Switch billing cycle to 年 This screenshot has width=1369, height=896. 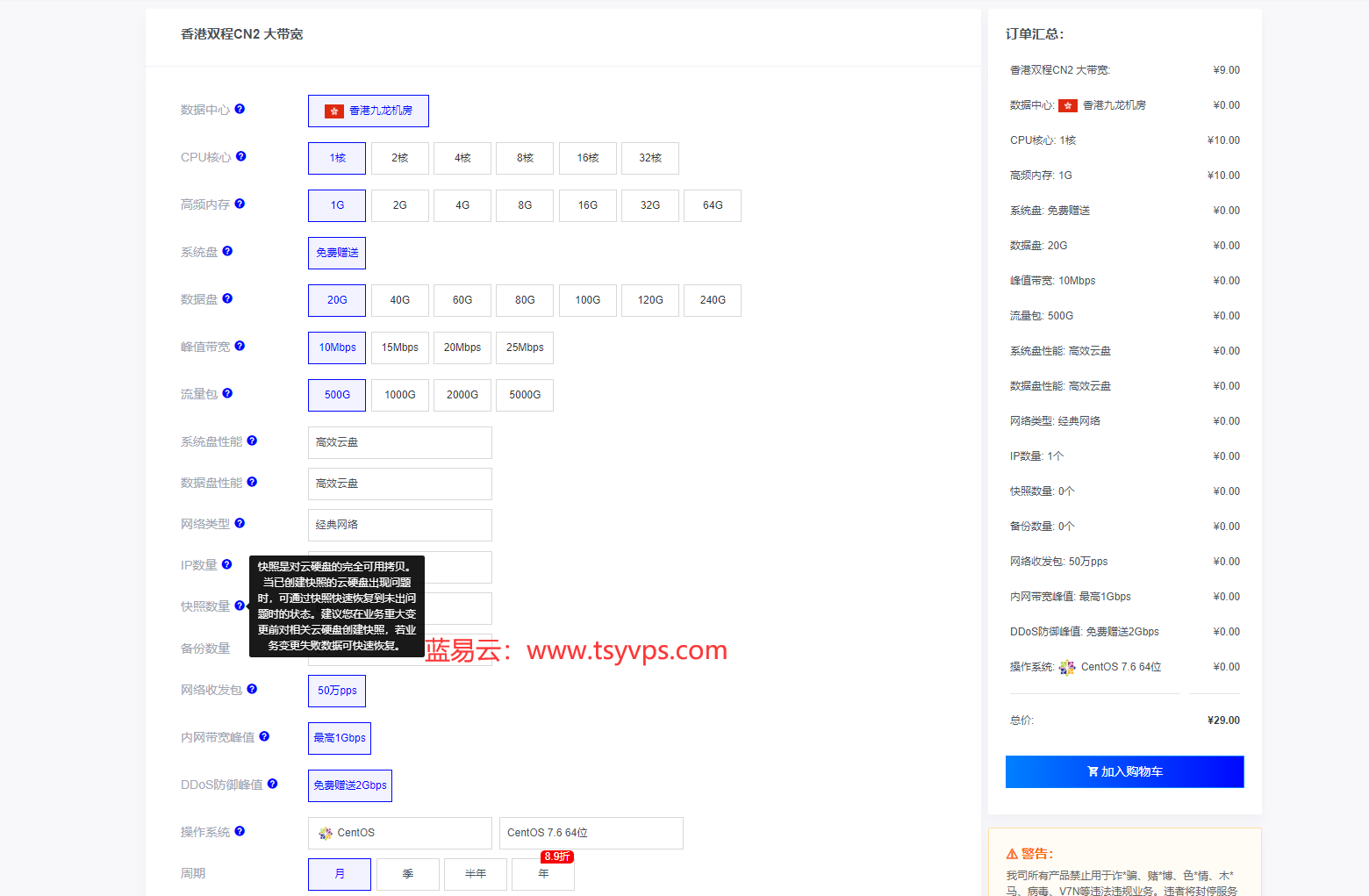(x=543, y=874)
